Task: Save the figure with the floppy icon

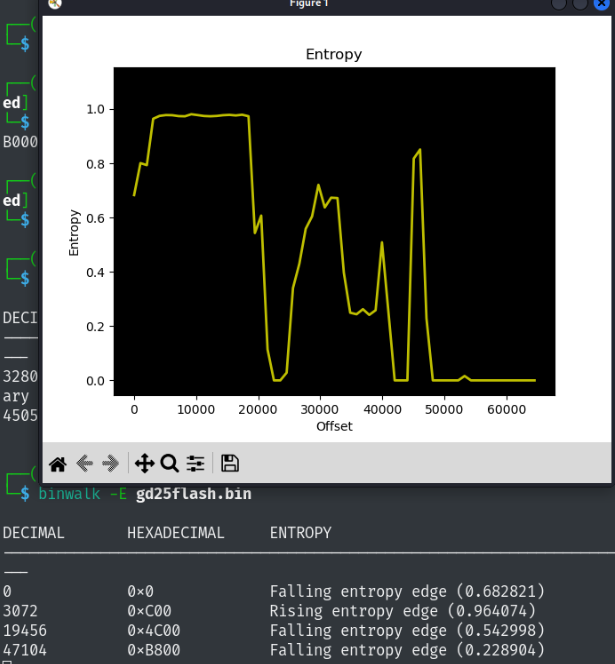Action: point(230,463)
